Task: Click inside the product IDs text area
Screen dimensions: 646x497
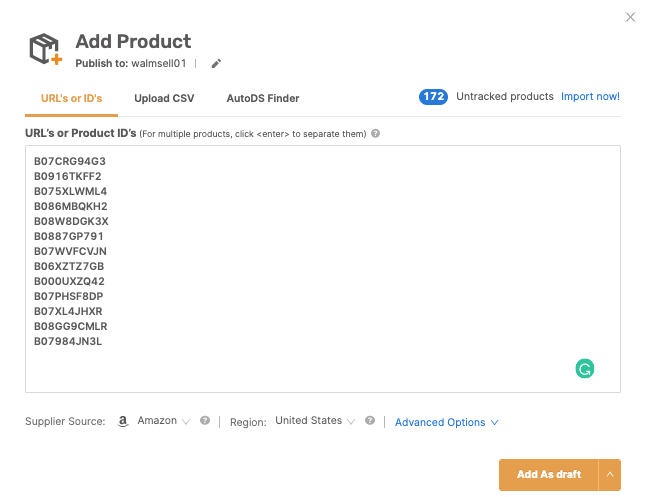Action: [x=323, y=269]
